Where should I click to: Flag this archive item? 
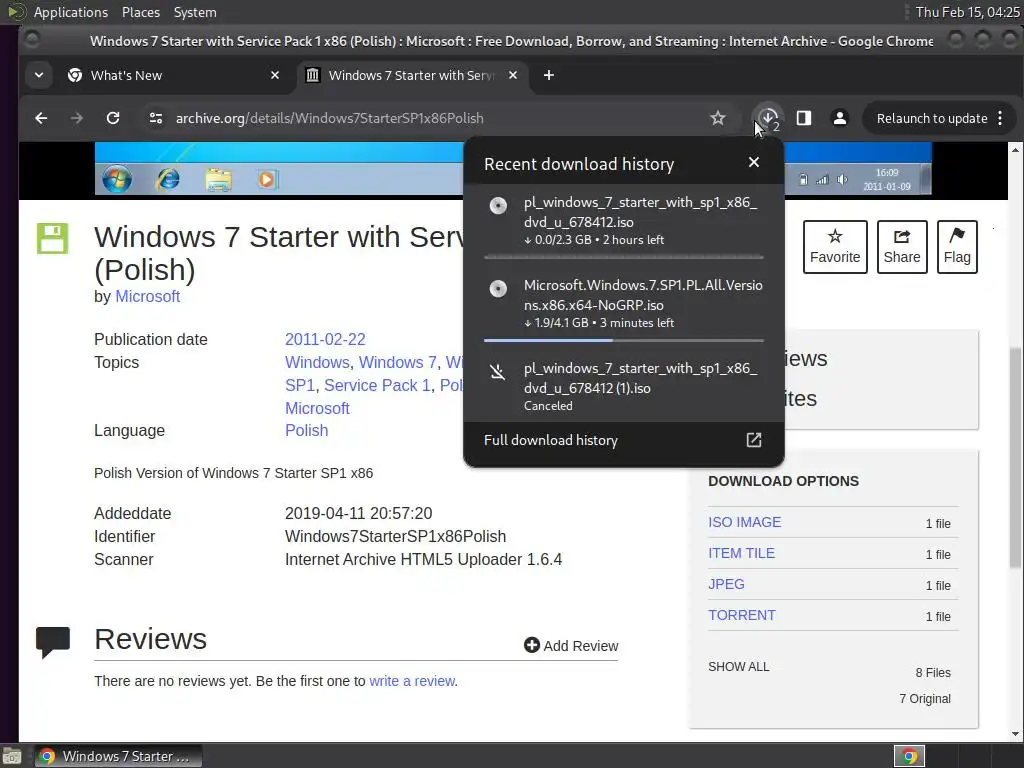coord(957,247)
